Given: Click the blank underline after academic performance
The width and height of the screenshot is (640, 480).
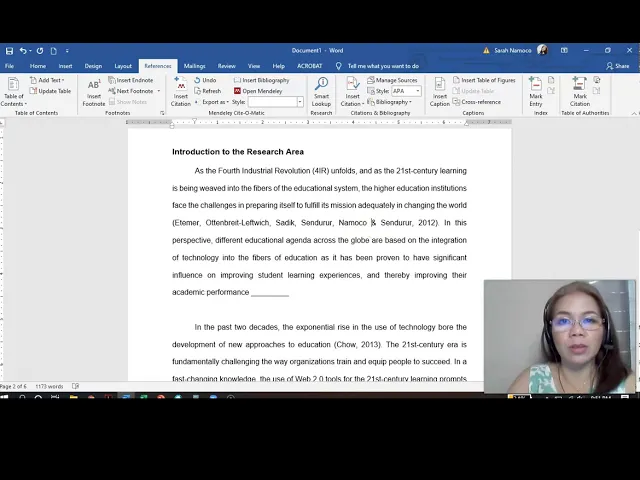Looking at the screenshot, I should click(270, 293).
